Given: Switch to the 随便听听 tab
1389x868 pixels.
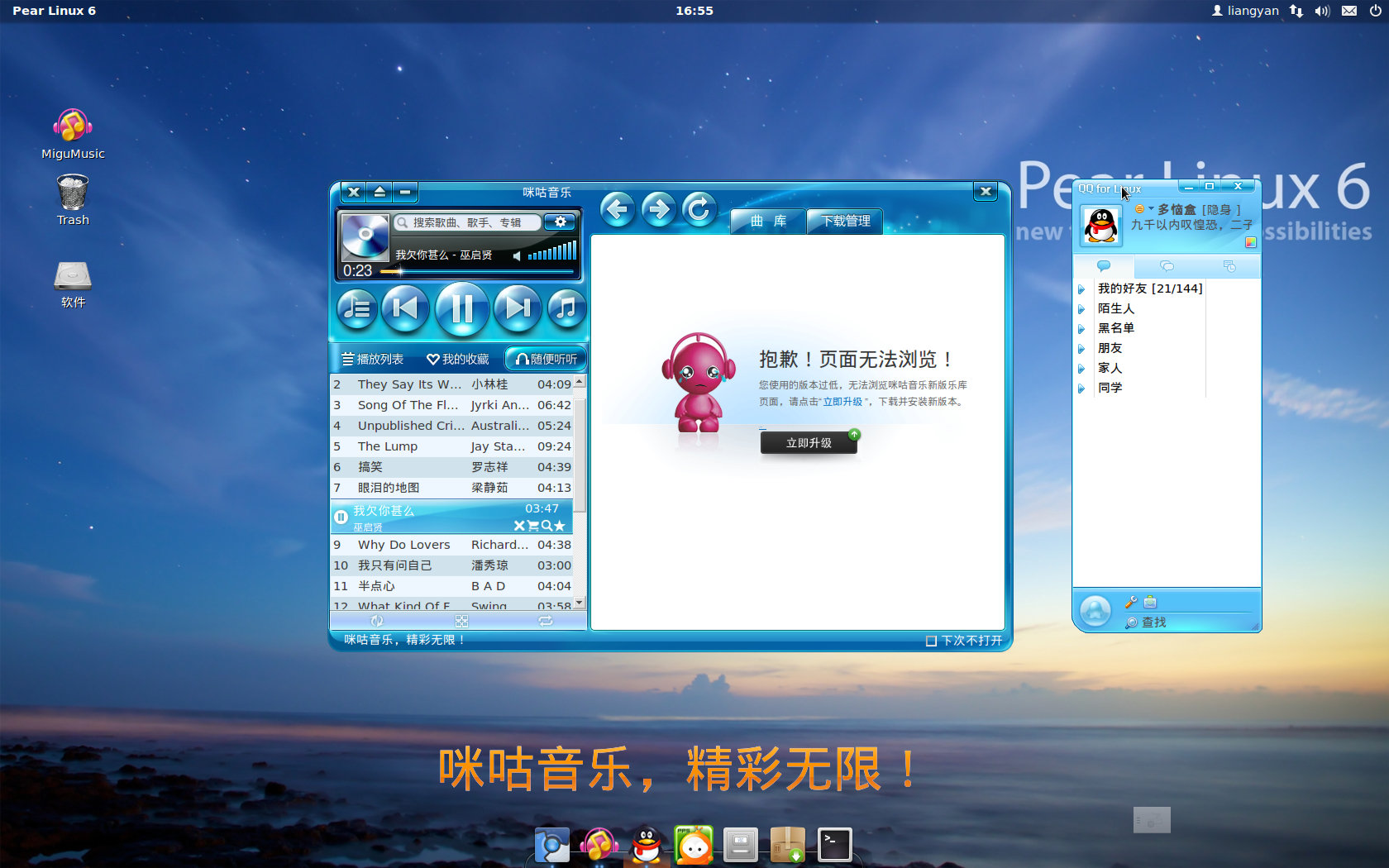Looking at the screenshot, I should tap(546, 359).
